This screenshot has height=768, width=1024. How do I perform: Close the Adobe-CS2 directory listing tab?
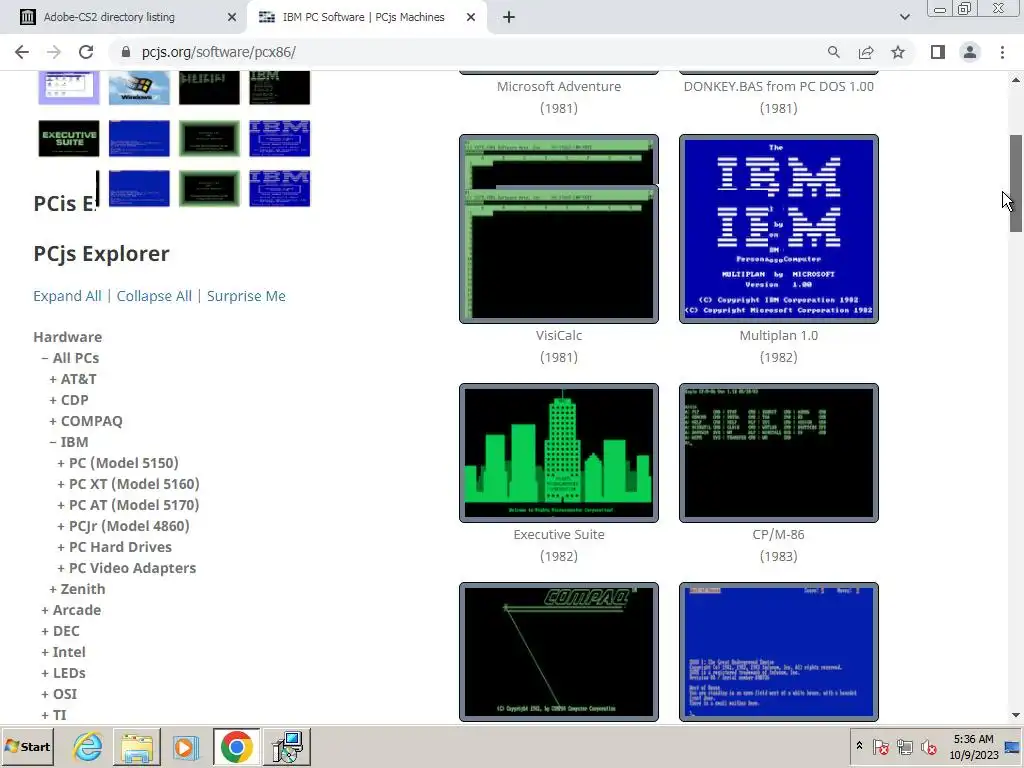[x=231, y=17]
